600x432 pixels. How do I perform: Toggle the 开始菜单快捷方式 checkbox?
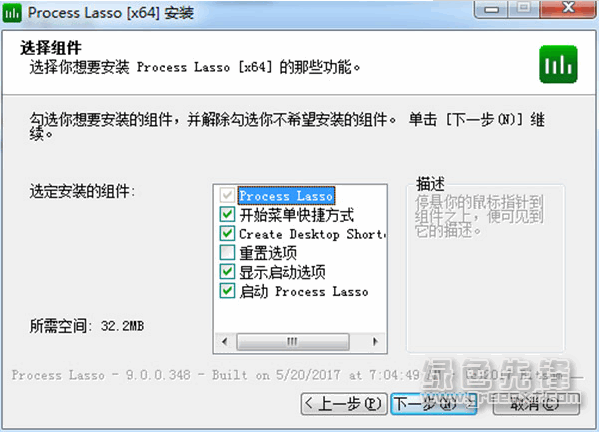[x=227, y=214]
